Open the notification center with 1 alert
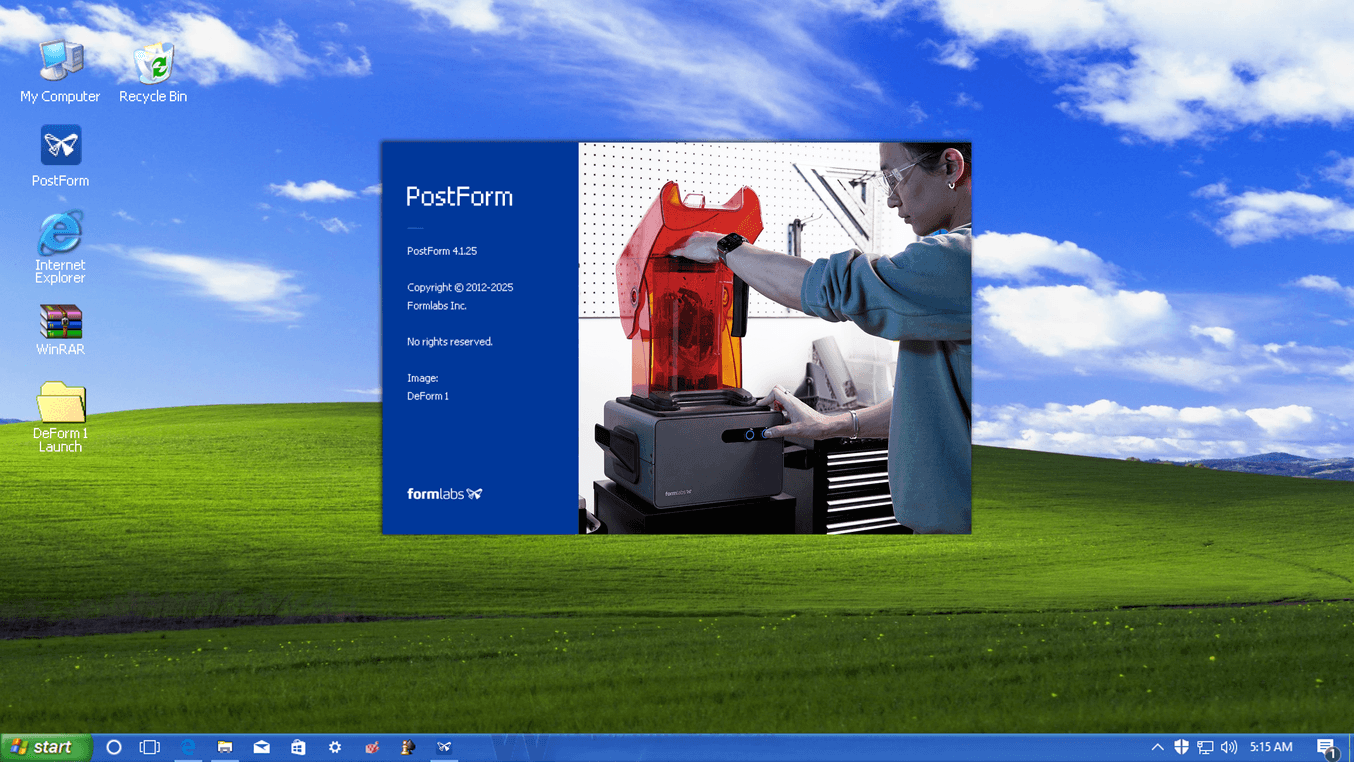 pos(1326,747)
